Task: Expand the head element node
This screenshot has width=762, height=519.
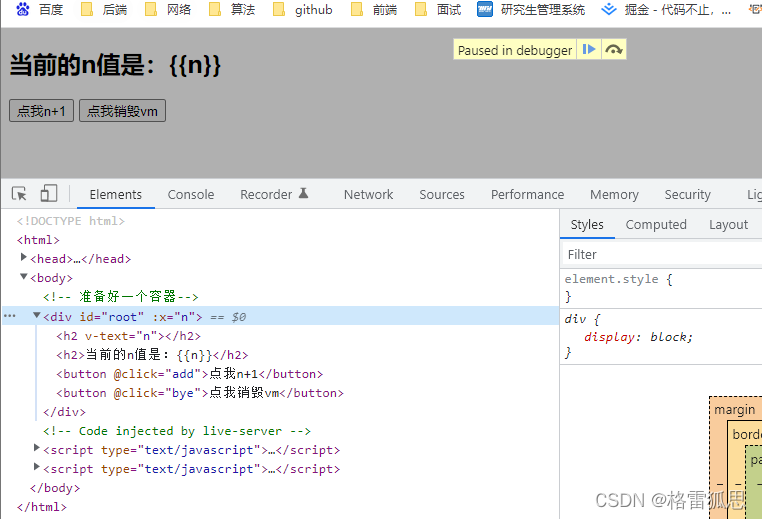Action: click(24, 258)
